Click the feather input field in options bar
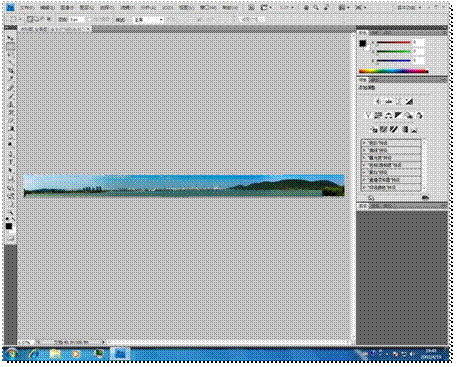This screenshot has height=367, width=457. click(77, 20)
